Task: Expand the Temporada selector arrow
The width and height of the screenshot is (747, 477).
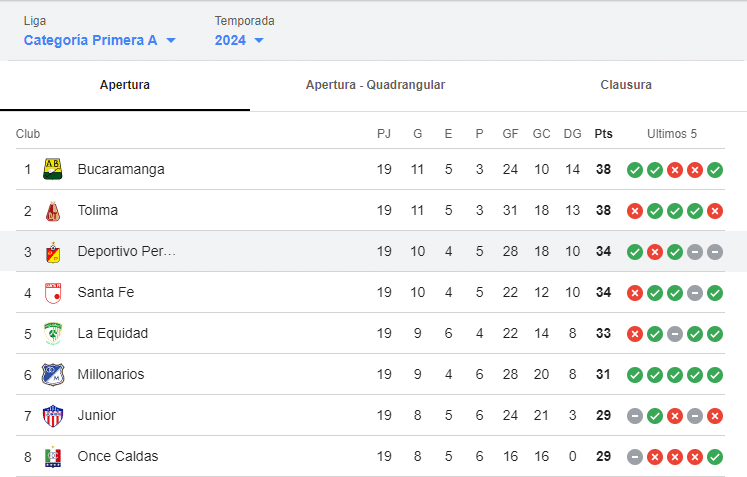Action: [259, 41]
